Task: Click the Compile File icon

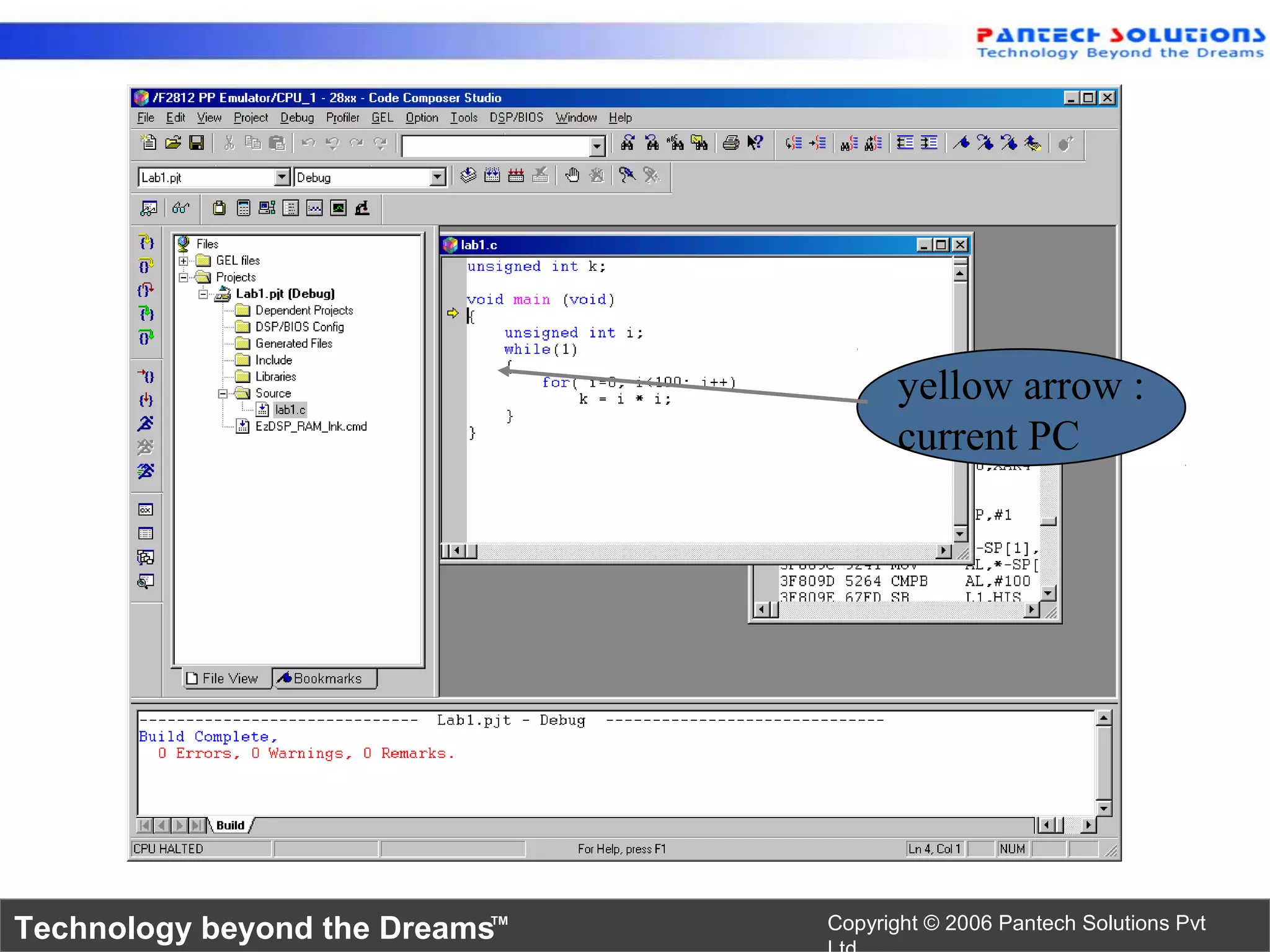Action: (x=468, y=176)
